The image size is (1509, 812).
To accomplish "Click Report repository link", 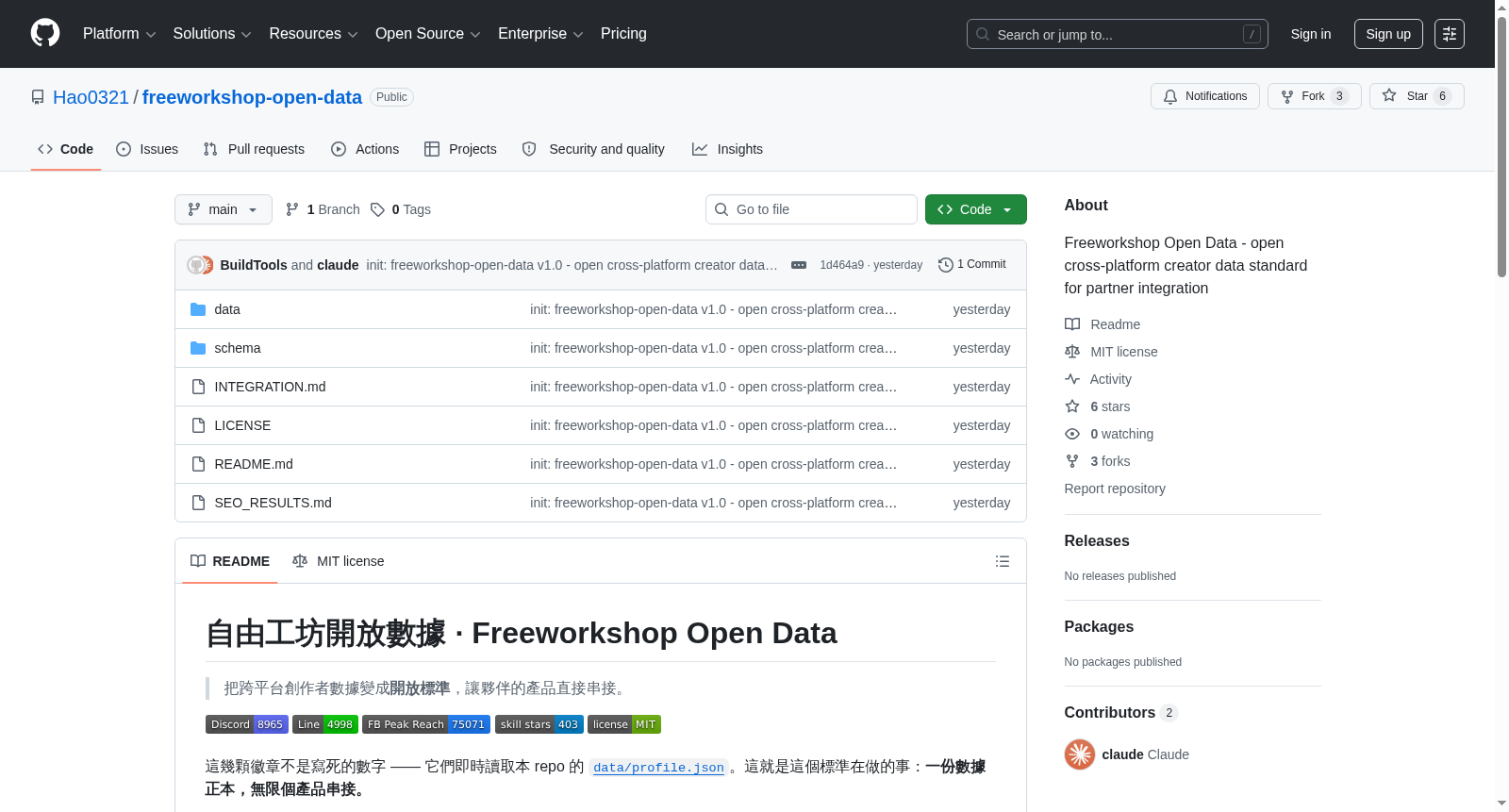I will pos(1115,489).
